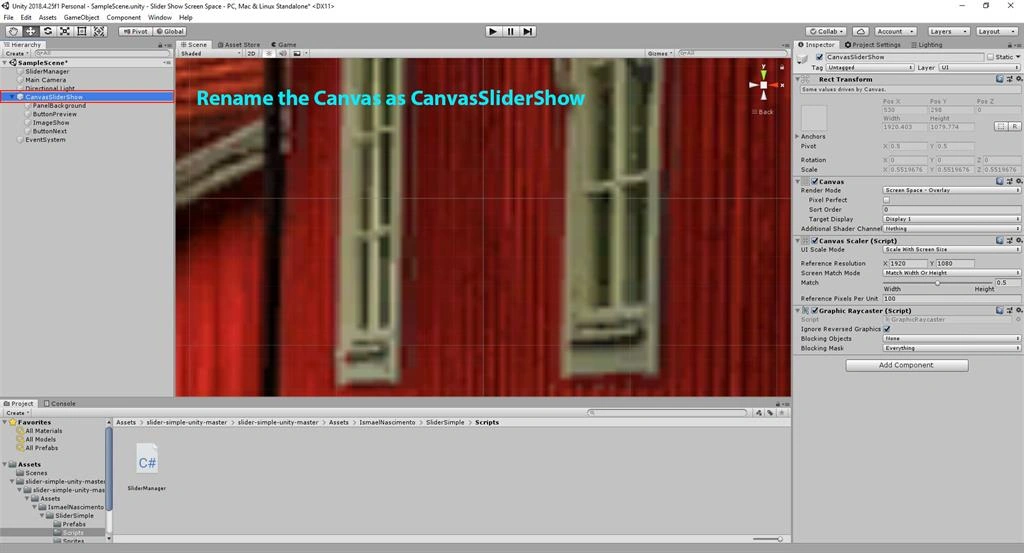
Task: Toggle Global/Local handle rotation button
Action: (x=170, y=31)
